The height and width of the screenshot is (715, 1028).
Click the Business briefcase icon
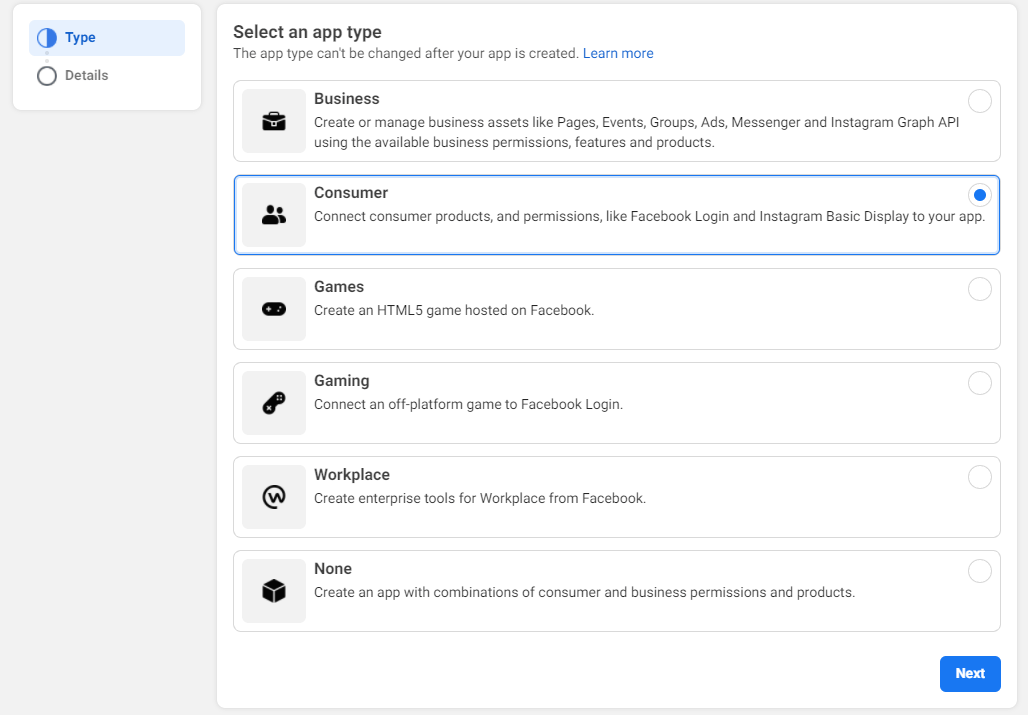[x=273, y=121]
